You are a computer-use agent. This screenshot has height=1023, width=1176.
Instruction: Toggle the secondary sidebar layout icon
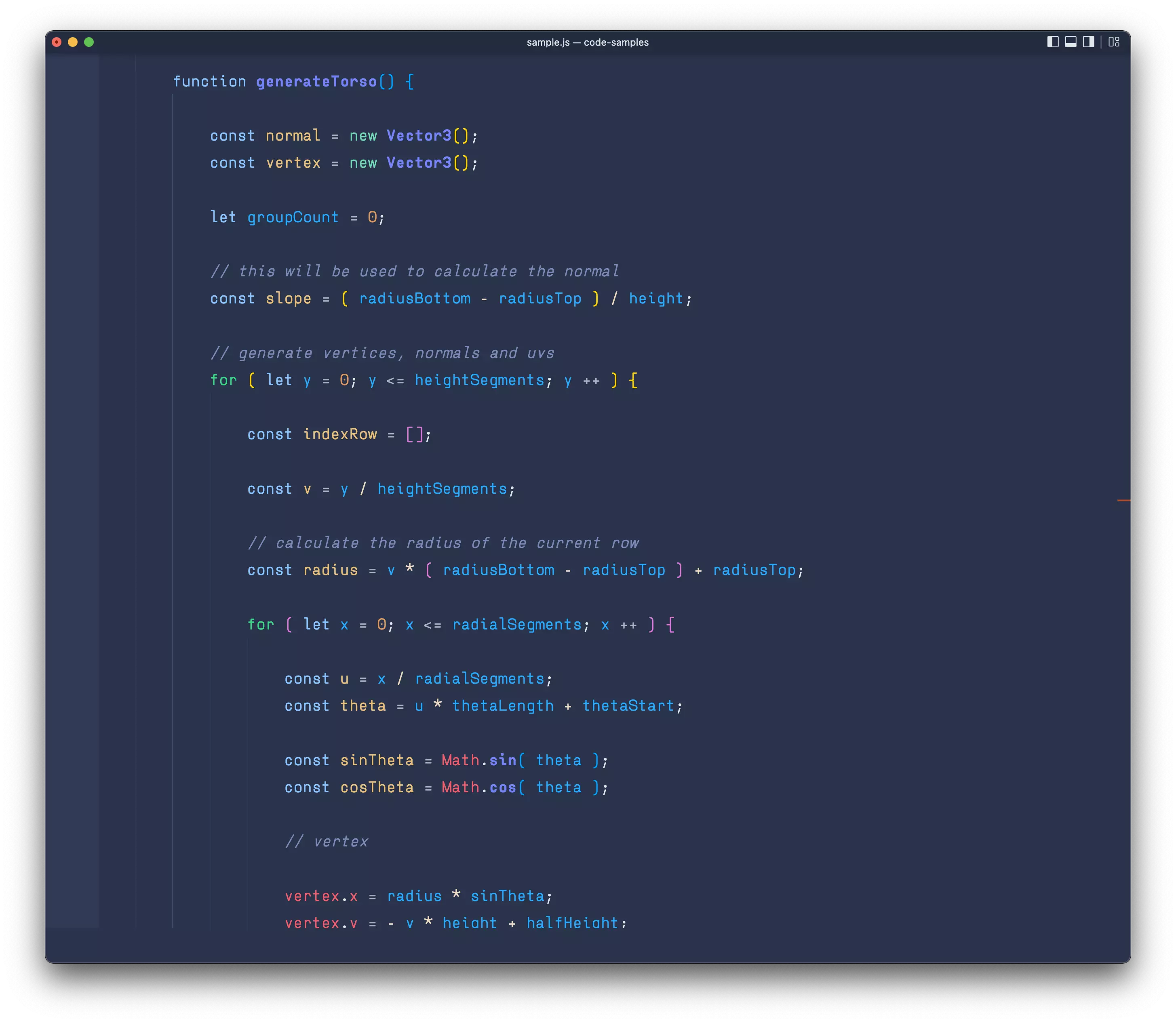pos(1088,42)
